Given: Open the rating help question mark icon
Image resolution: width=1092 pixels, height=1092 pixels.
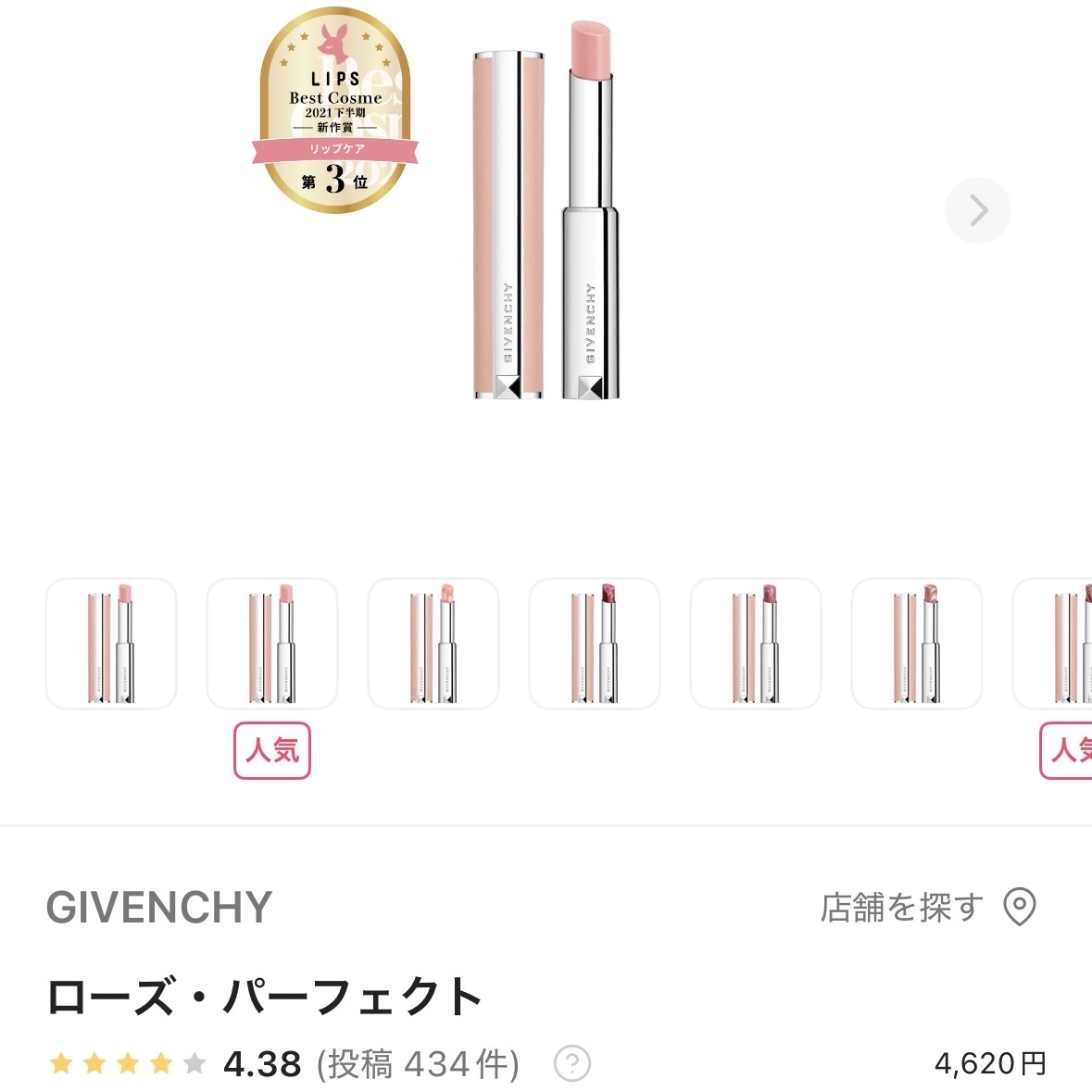Looking at the screenshot, I should pos(571,1063).
